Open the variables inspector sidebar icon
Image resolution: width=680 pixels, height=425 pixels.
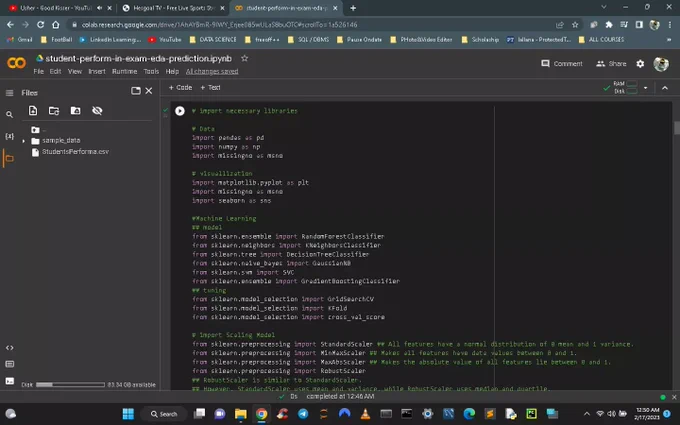click(9, 136)
